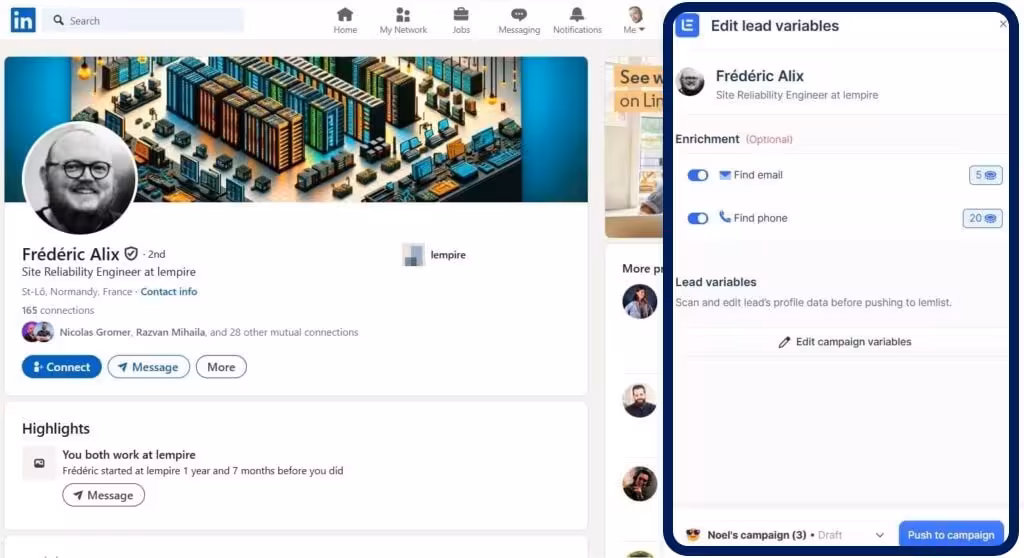This screenshot has width=1024, height=558.
Task: Close the Edit lead variables panel
Action: coord(1003,24)
